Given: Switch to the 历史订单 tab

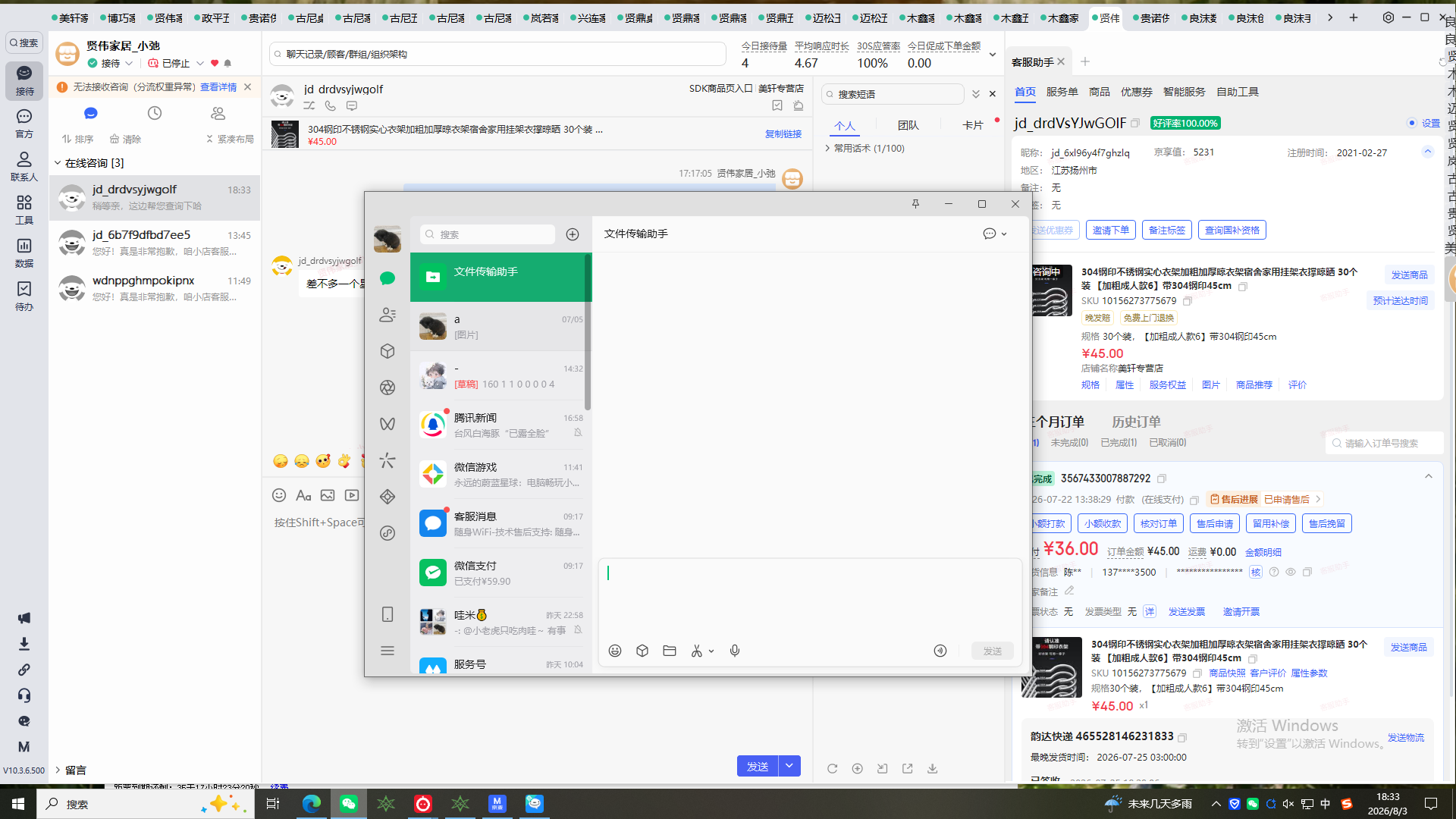Looking at the screenshot, I should click(x=1136, y=422).
